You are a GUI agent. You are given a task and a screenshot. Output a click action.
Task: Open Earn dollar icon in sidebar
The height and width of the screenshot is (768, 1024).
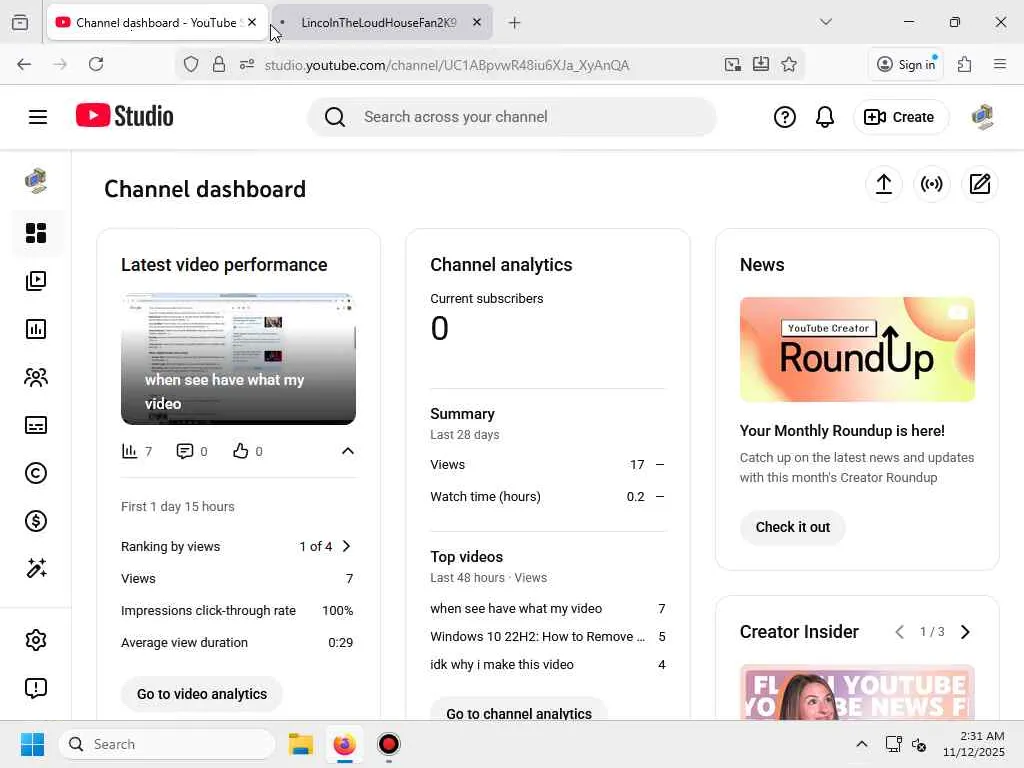click(x=36, y=521)
